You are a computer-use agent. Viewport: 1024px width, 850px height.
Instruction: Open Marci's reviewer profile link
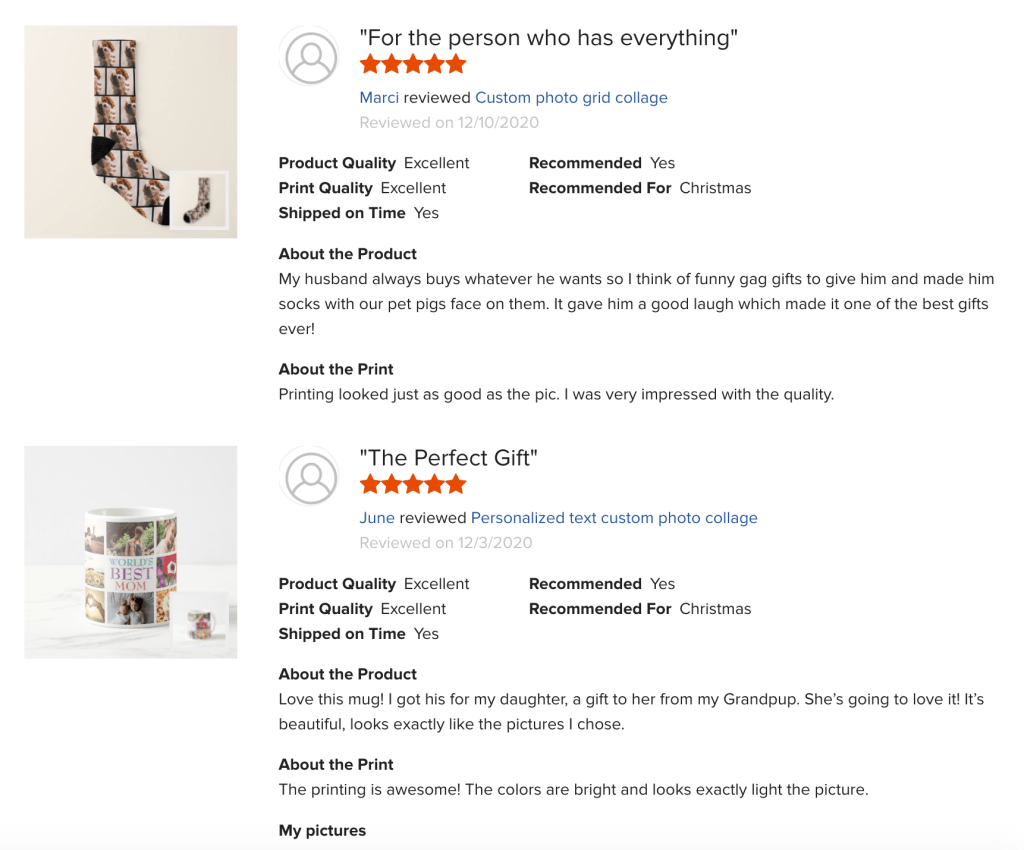pyautogui.click(x=379, y=98)
